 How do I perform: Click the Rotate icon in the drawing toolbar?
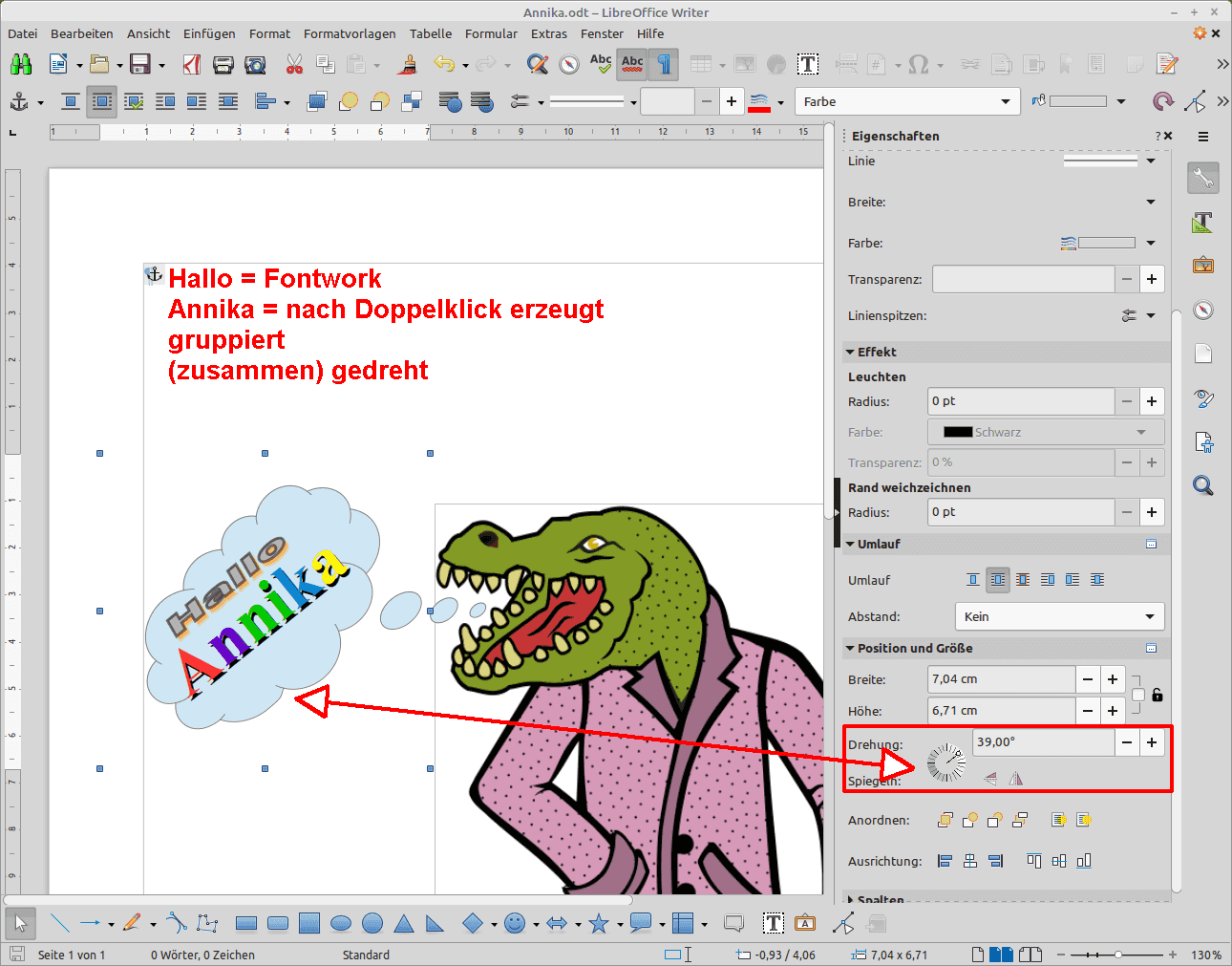1162,101
